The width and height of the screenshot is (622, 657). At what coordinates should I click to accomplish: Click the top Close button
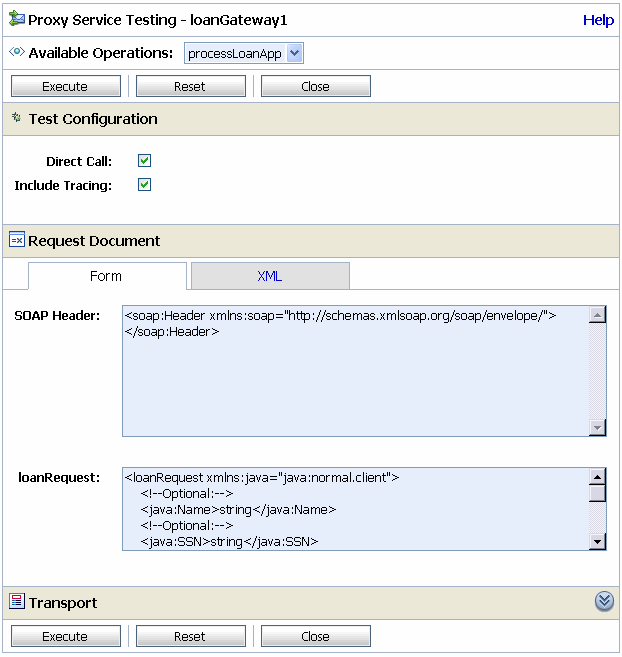(x=316, y=86)
